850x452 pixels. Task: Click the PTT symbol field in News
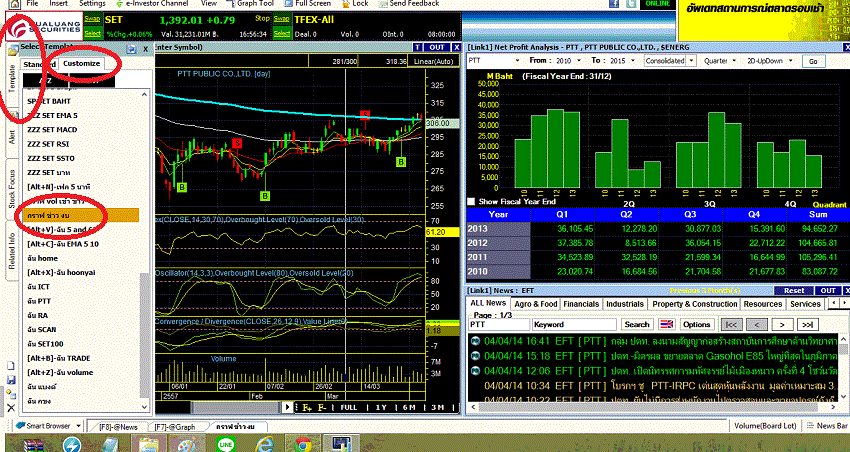[x=499, y=324]
